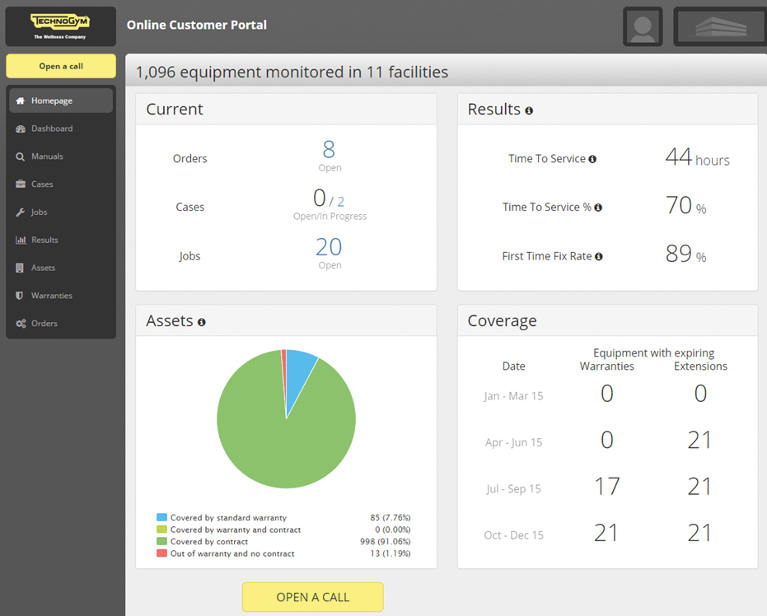Click the blue Covered by standard warranty swatch
Image resolution: width=767 pixels, height=616 pixels.
(x=161, y=517)
